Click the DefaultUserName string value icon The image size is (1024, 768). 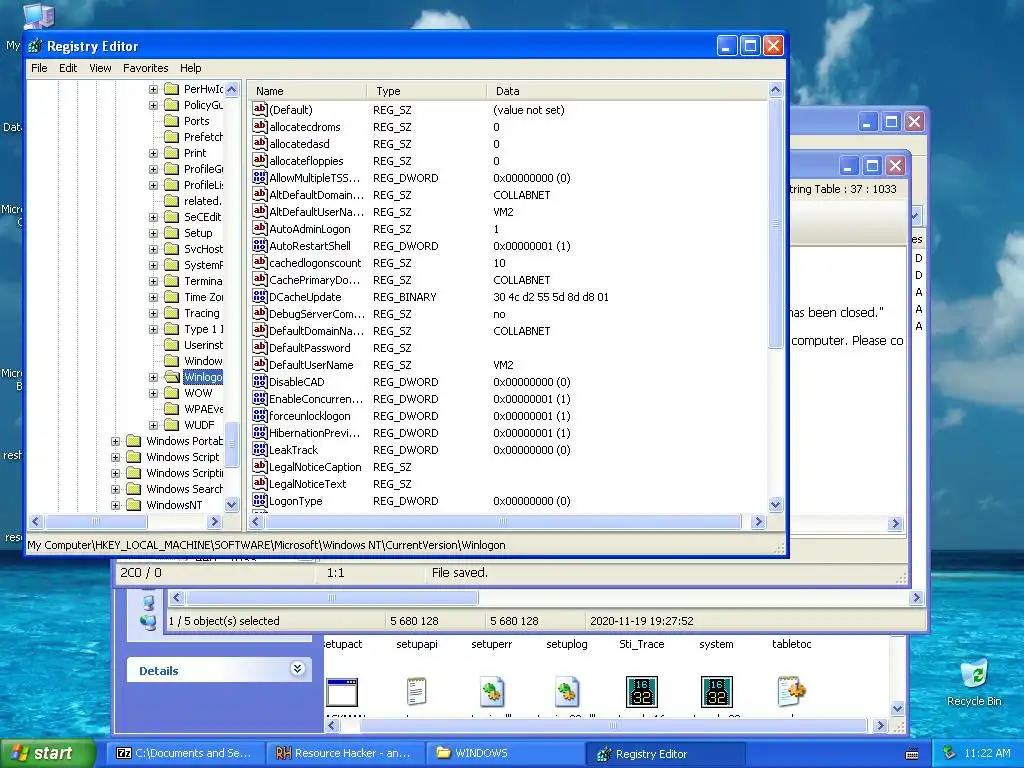point(260,364)
